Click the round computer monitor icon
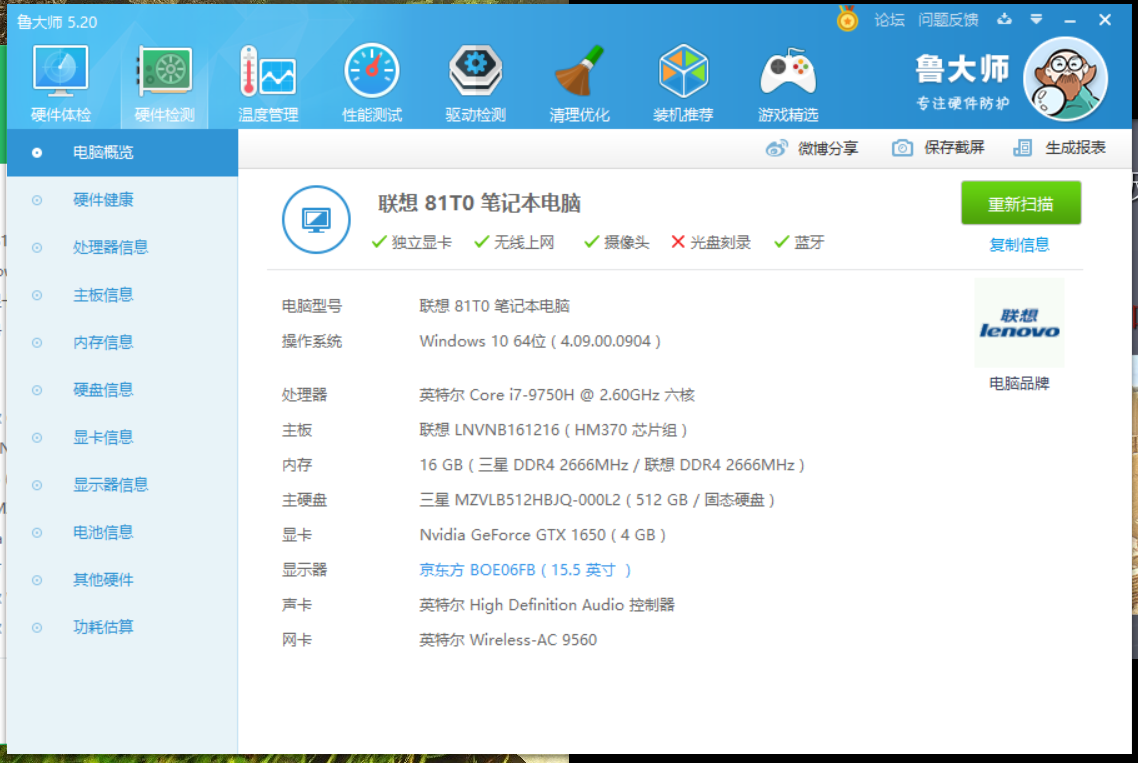The width and height of the screenshot is (1138, 763). point(316,219)
